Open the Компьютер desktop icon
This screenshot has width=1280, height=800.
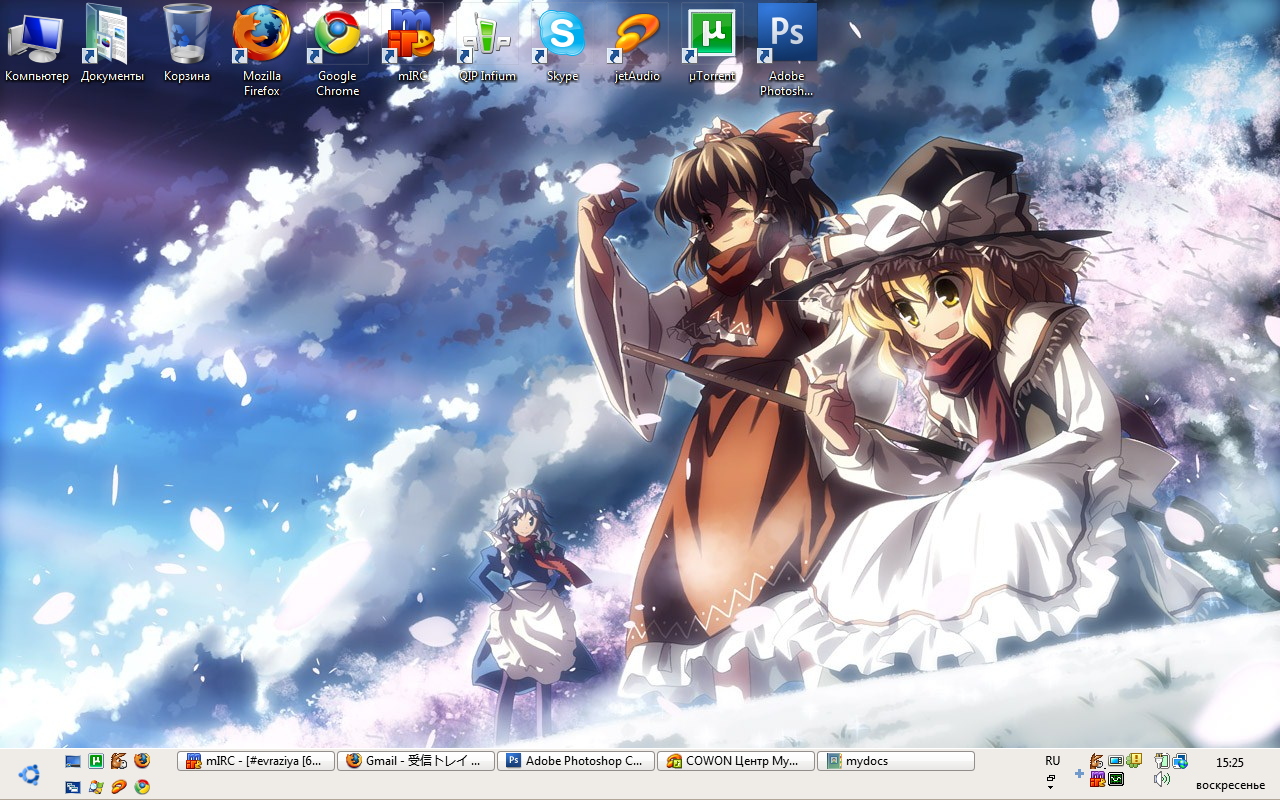coord(37,45)
